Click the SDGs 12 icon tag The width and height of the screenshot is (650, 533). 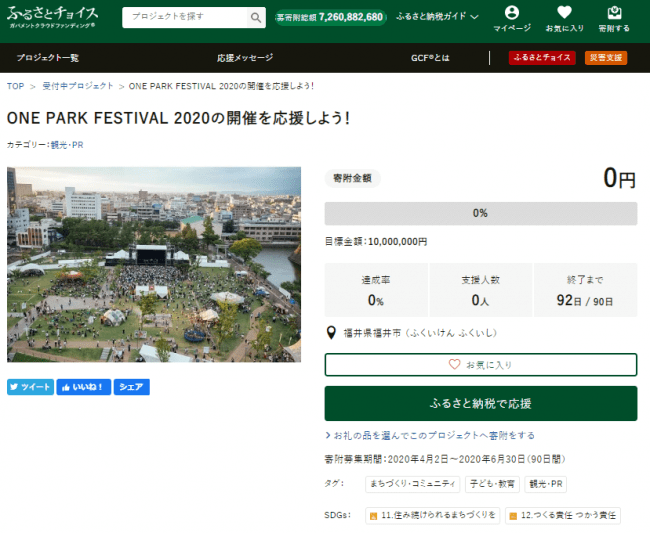click(x=563, y=516)
